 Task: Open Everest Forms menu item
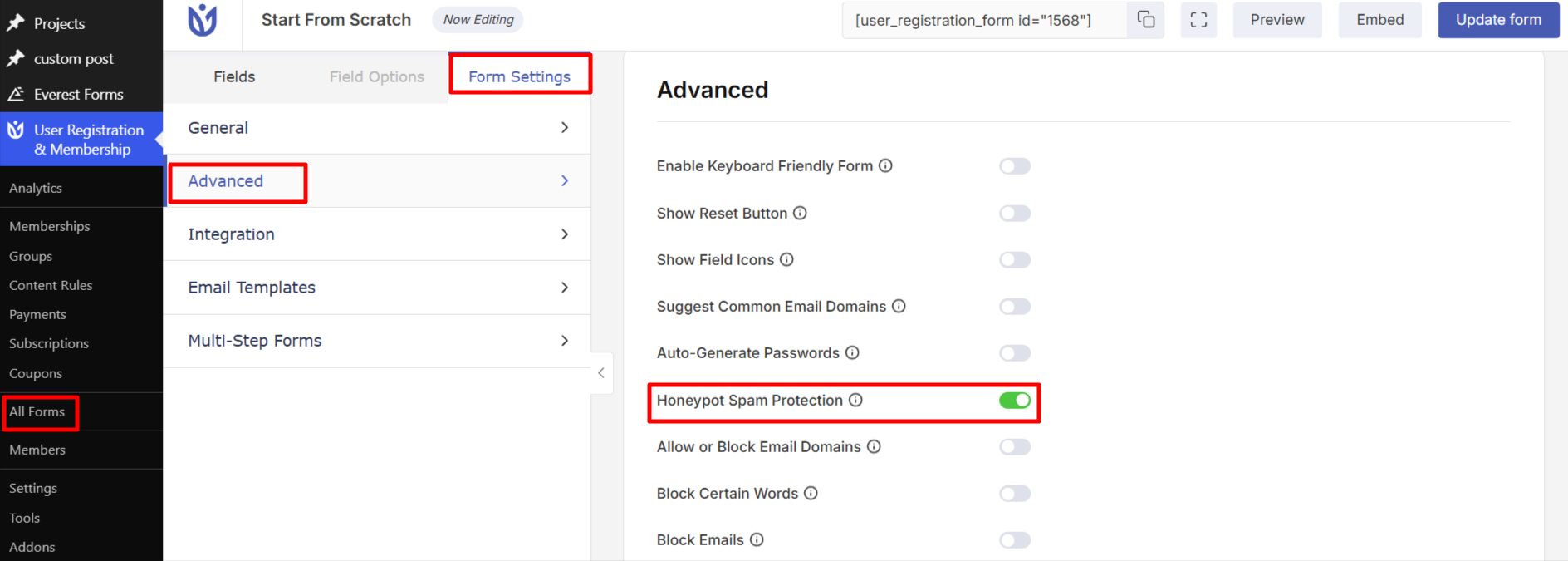[x=79, y=94]
